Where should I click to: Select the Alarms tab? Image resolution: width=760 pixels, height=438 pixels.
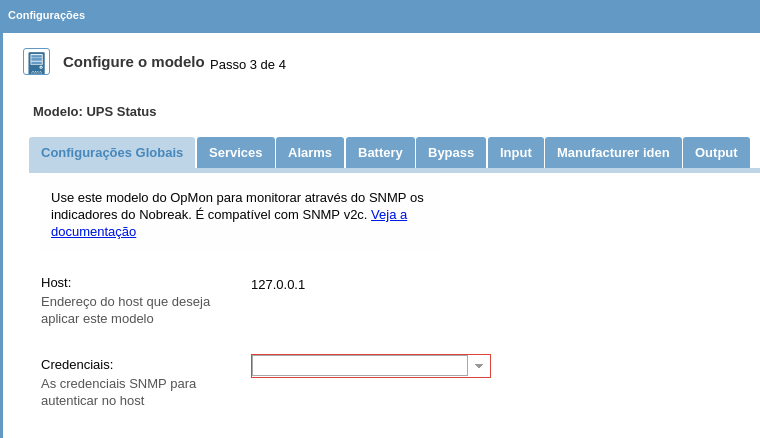tap(310, 153)
